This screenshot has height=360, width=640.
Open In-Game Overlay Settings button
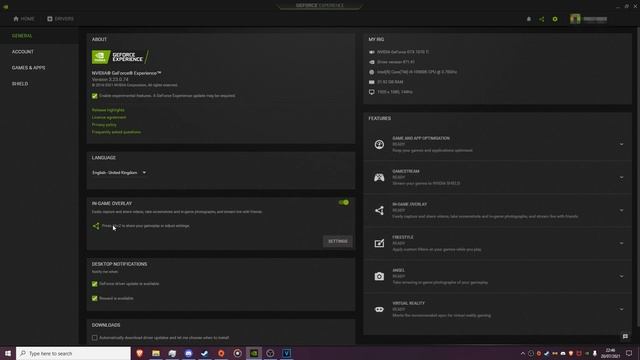click(x=338, y=241)
